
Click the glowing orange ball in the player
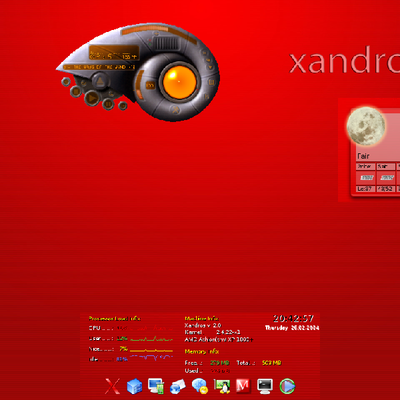(179, 82)
